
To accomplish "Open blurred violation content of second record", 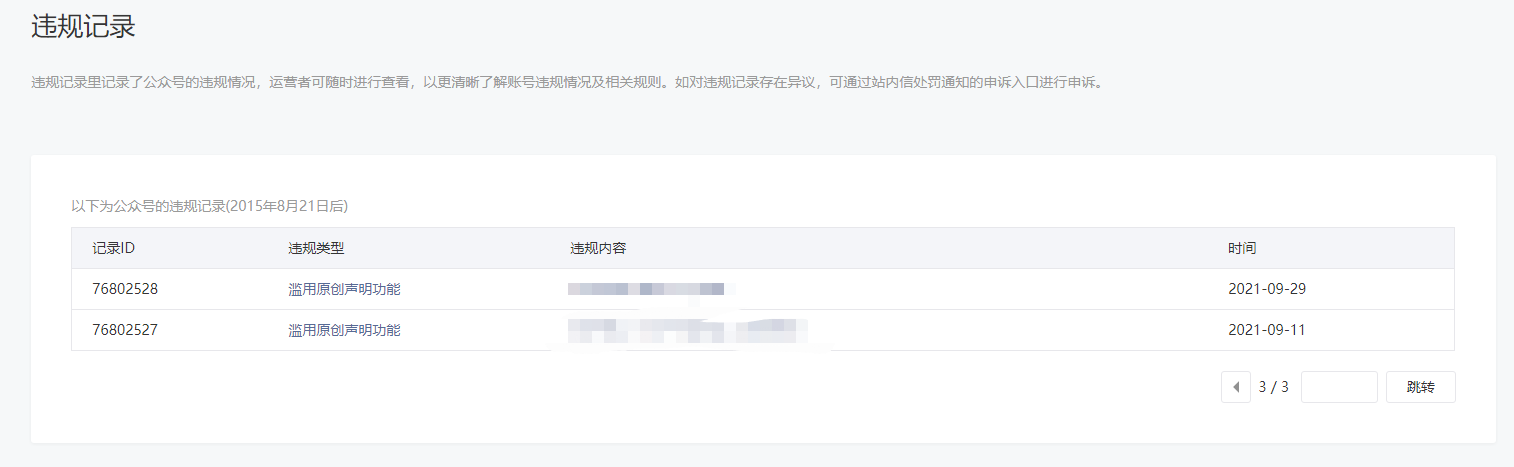I will click(688, 330).
